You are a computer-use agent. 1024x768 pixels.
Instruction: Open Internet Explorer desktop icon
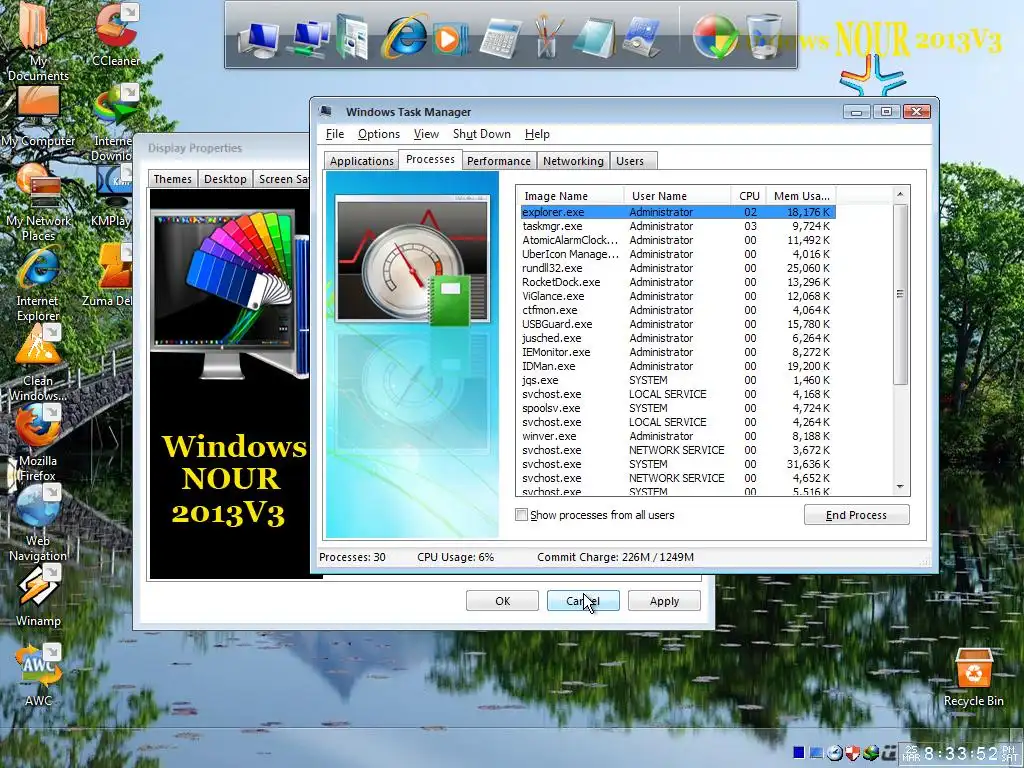coord(37,285)
